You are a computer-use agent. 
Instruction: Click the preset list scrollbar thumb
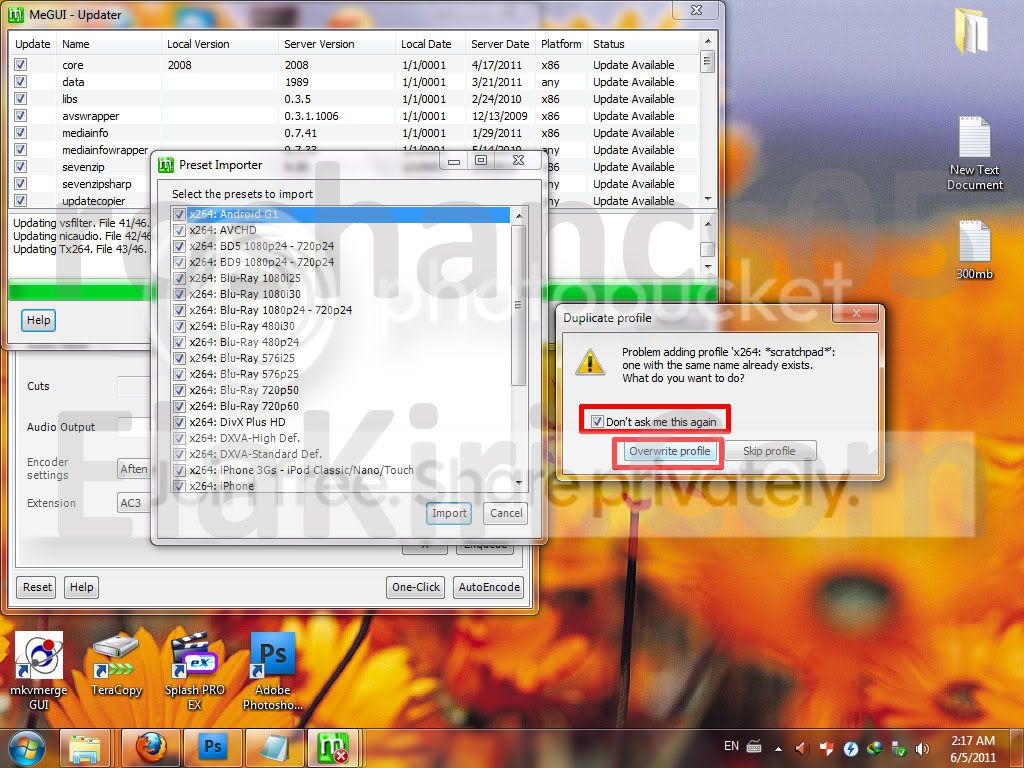point(519,305)
